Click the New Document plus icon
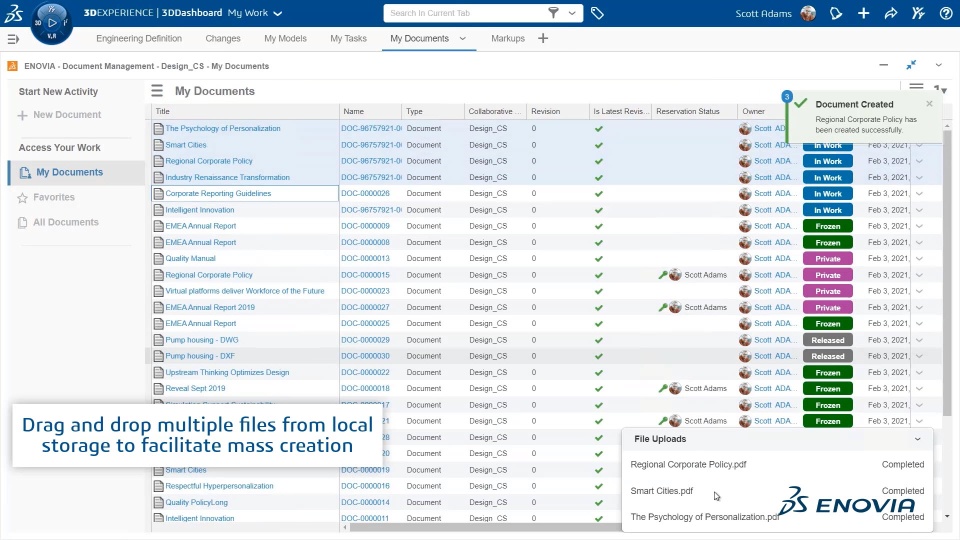Image resolution: width=960 pixels, height=540 pixels. [x=23, y=115]
